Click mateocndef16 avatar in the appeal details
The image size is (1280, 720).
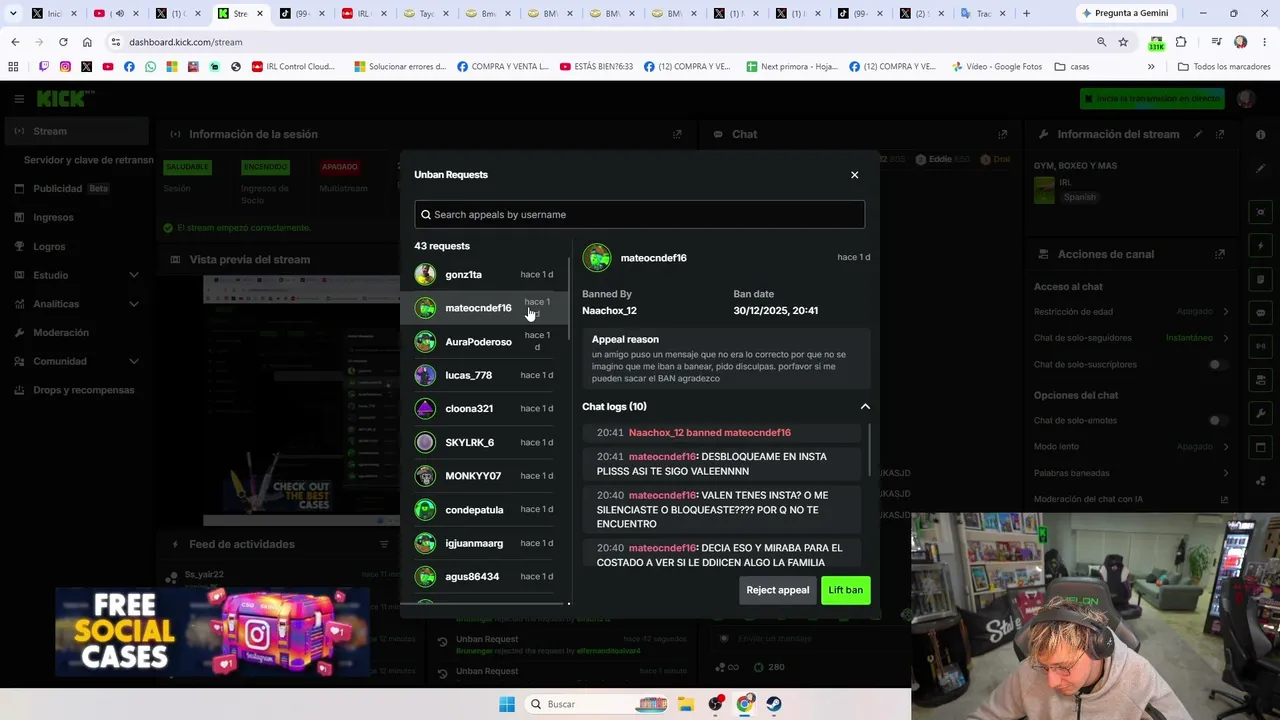[x=597, y=258]
